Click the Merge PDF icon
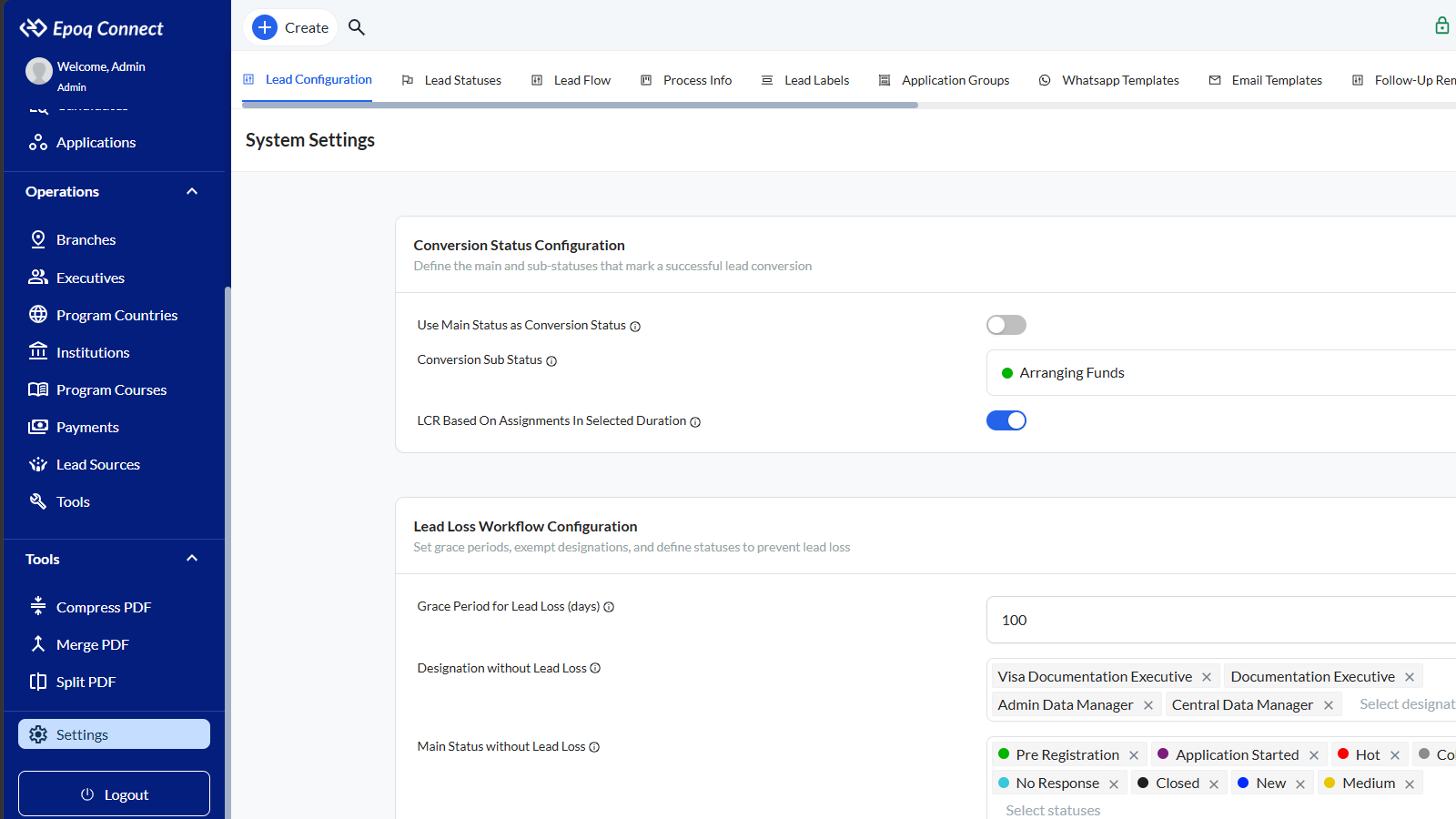The height and width of the screenshot is (819, 1456). coord(38,644)
